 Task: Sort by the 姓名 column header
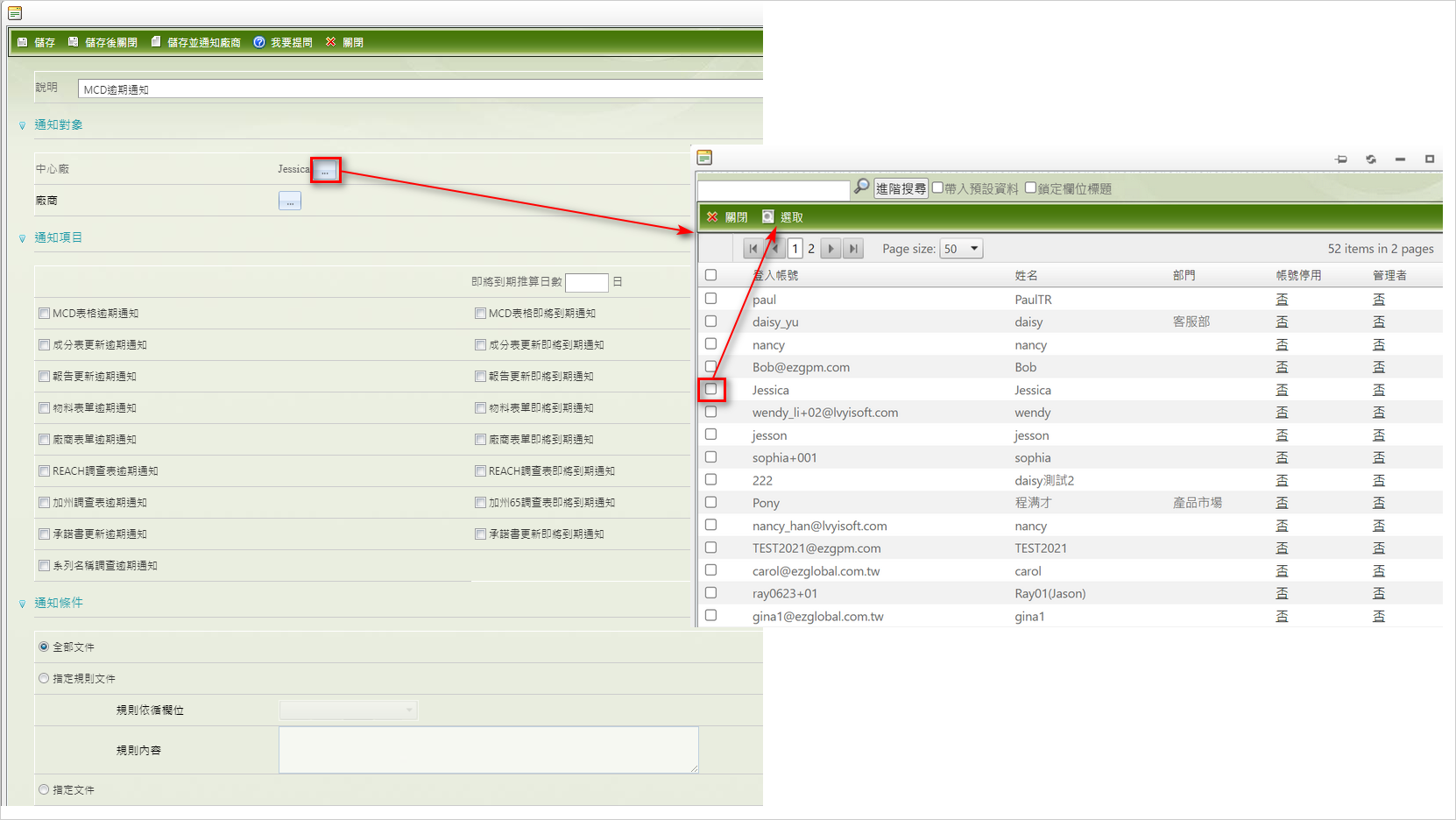click(x=1026, y=275)
